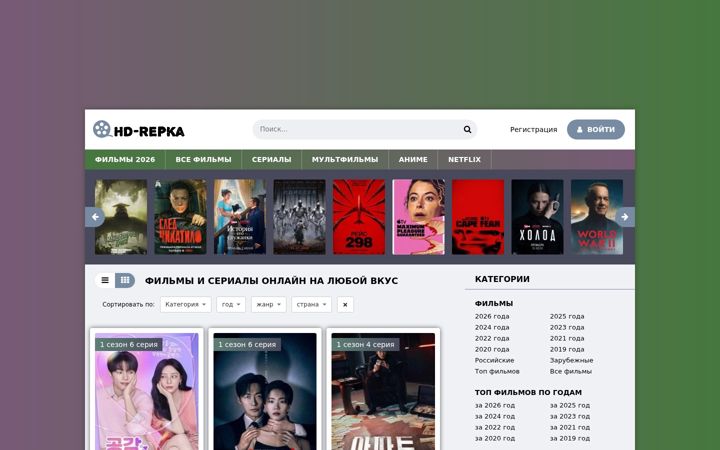The image size is (720, 450).
Task: Click the carousel right arrow
Action: pyautogui.click(x=625, y=217)
